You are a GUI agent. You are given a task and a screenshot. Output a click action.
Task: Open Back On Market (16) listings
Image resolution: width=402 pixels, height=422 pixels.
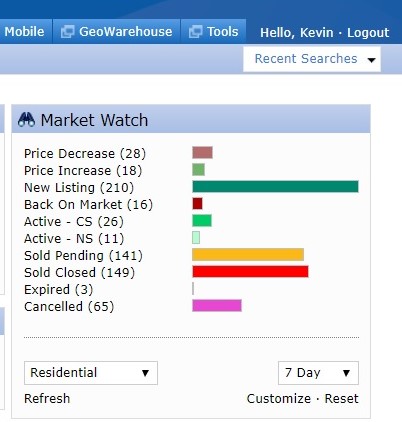(x=88, y=204)
